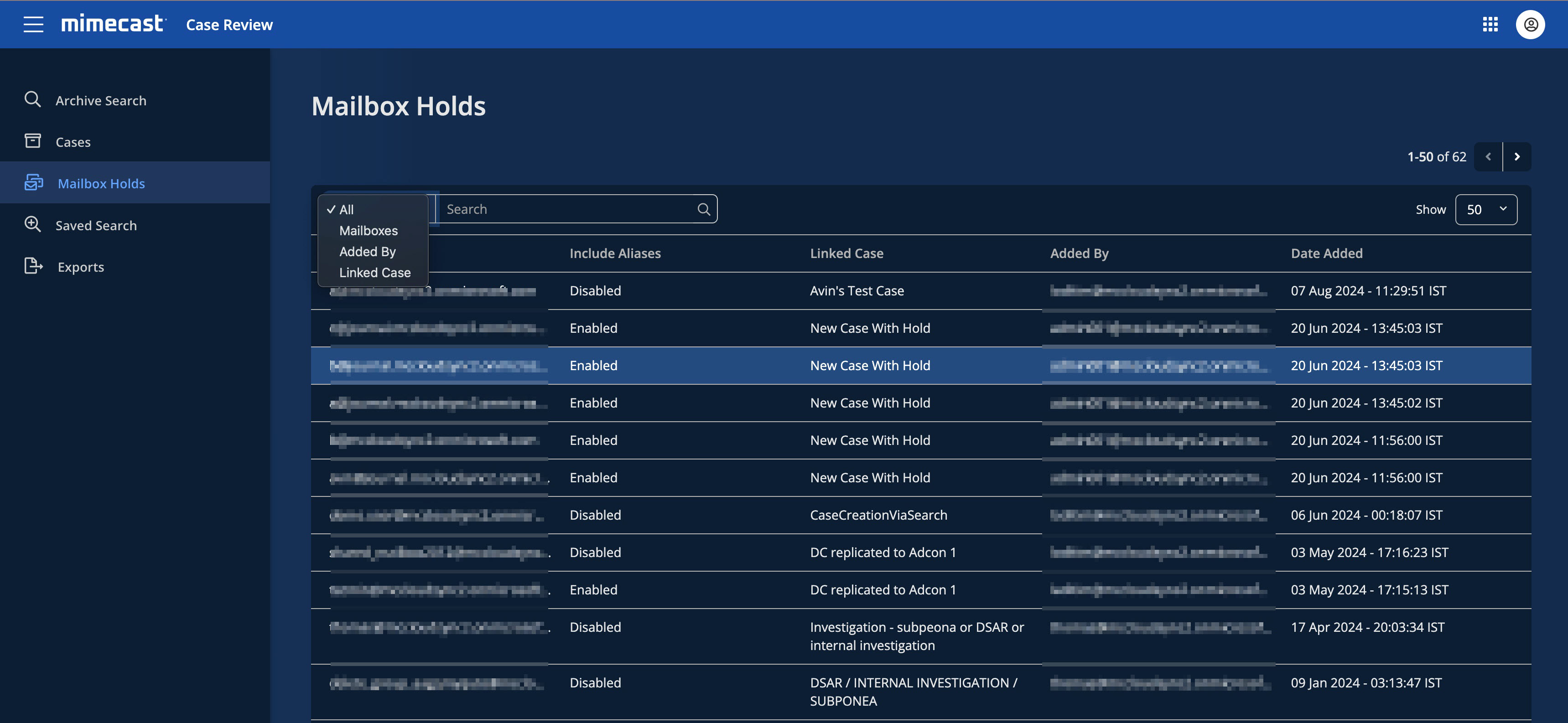1568x723 pixels.
Task: Open the hamburger navigation menu
Action: coord(33,24)
